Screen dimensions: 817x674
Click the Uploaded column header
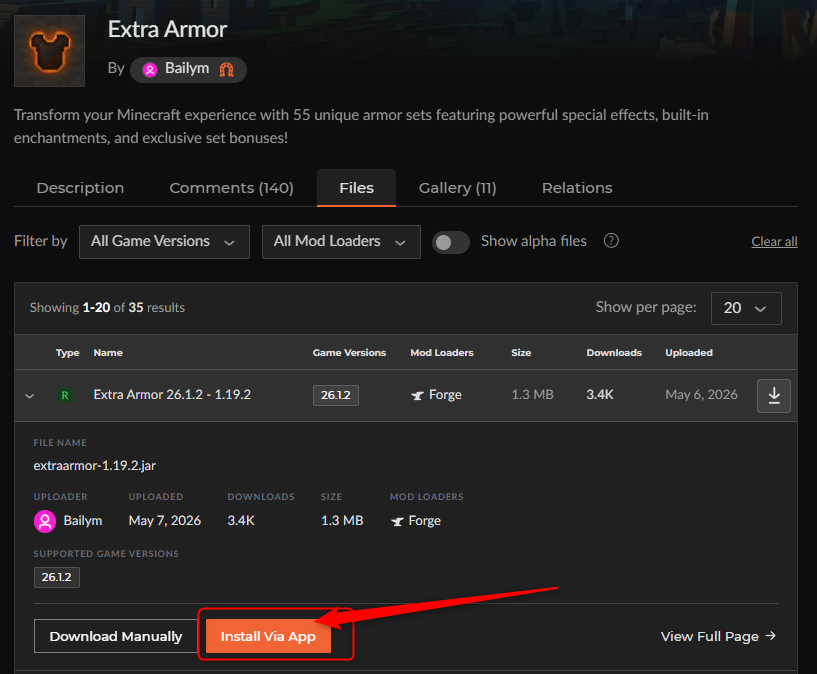[x=689, y=353]
